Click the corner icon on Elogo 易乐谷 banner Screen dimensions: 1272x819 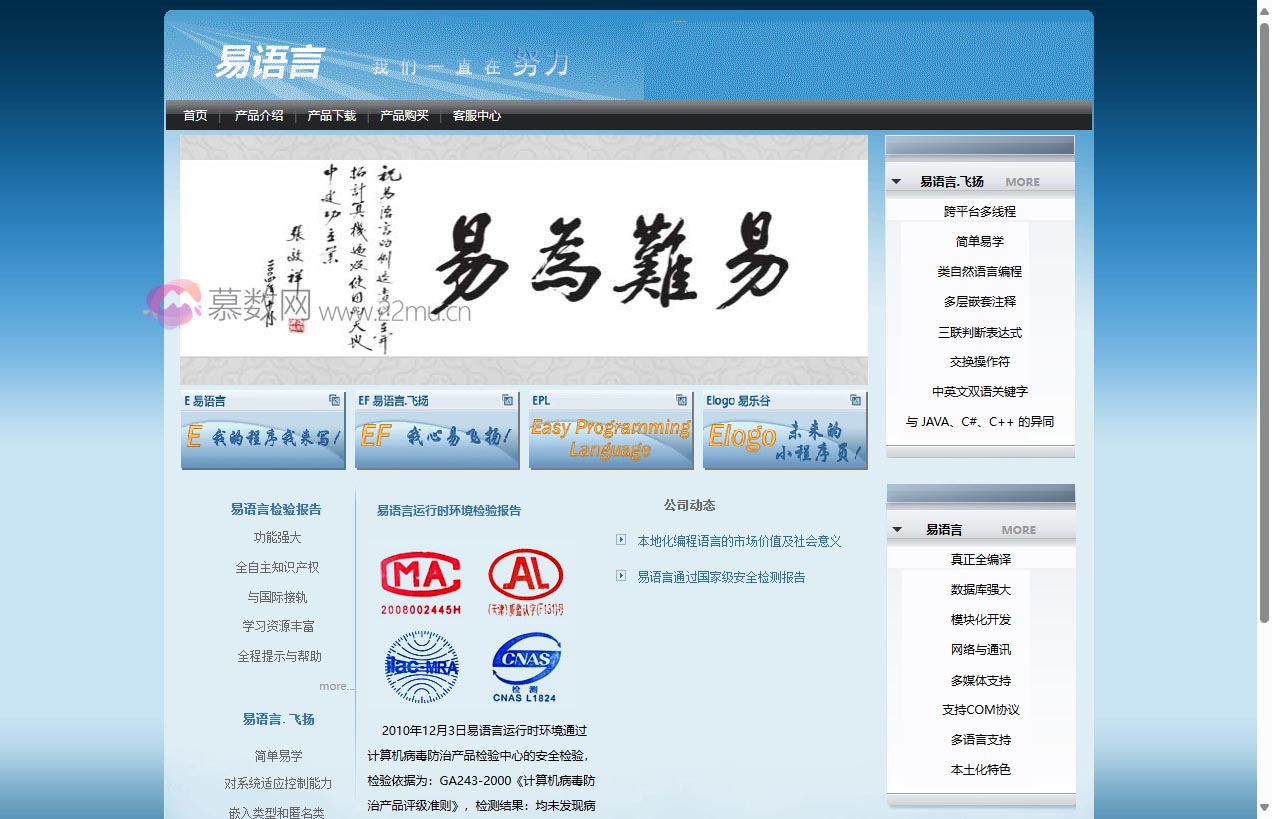855,400
